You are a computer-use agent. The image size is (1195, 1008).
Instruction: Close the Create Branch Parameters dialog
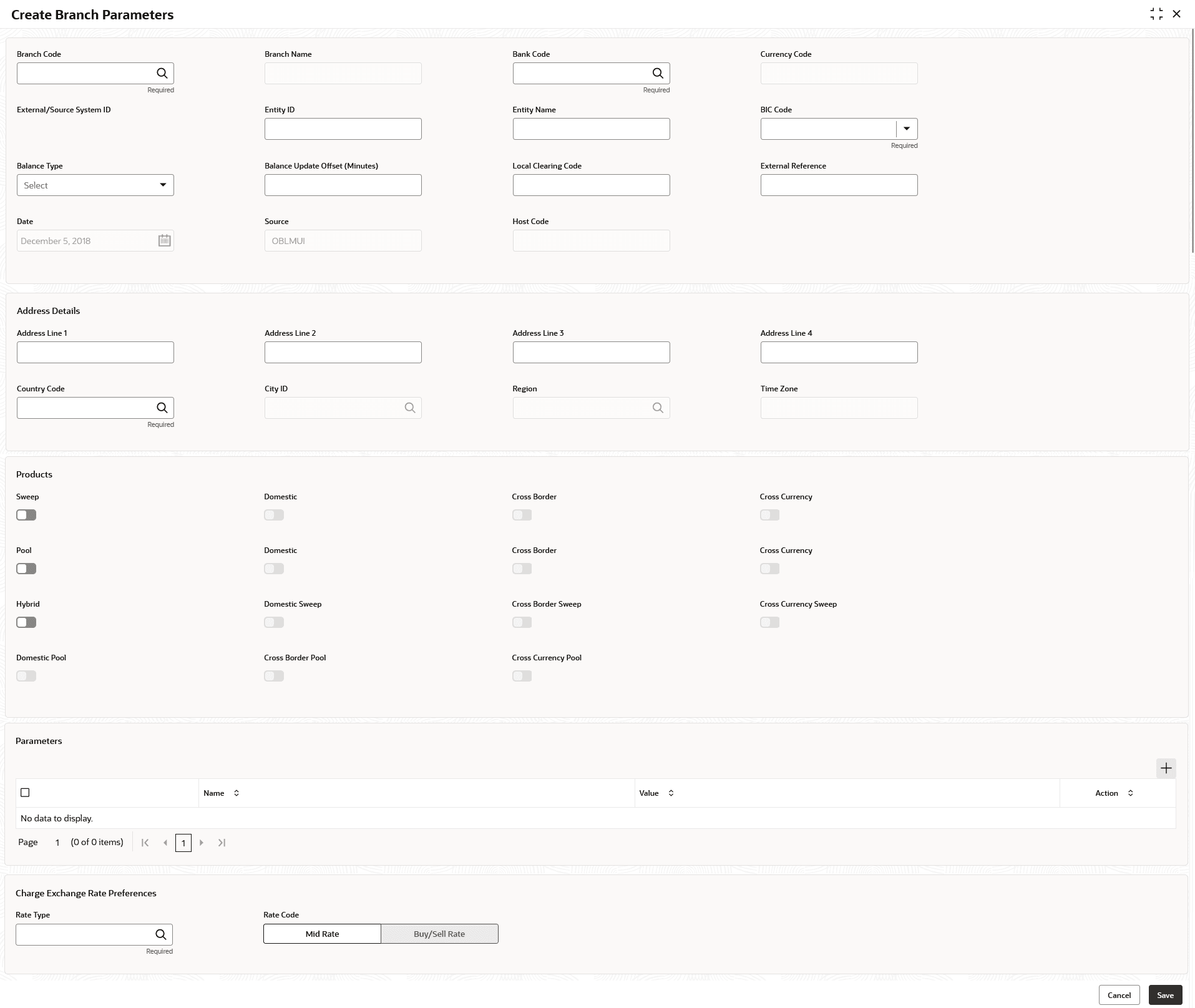tap(1176, 14)
